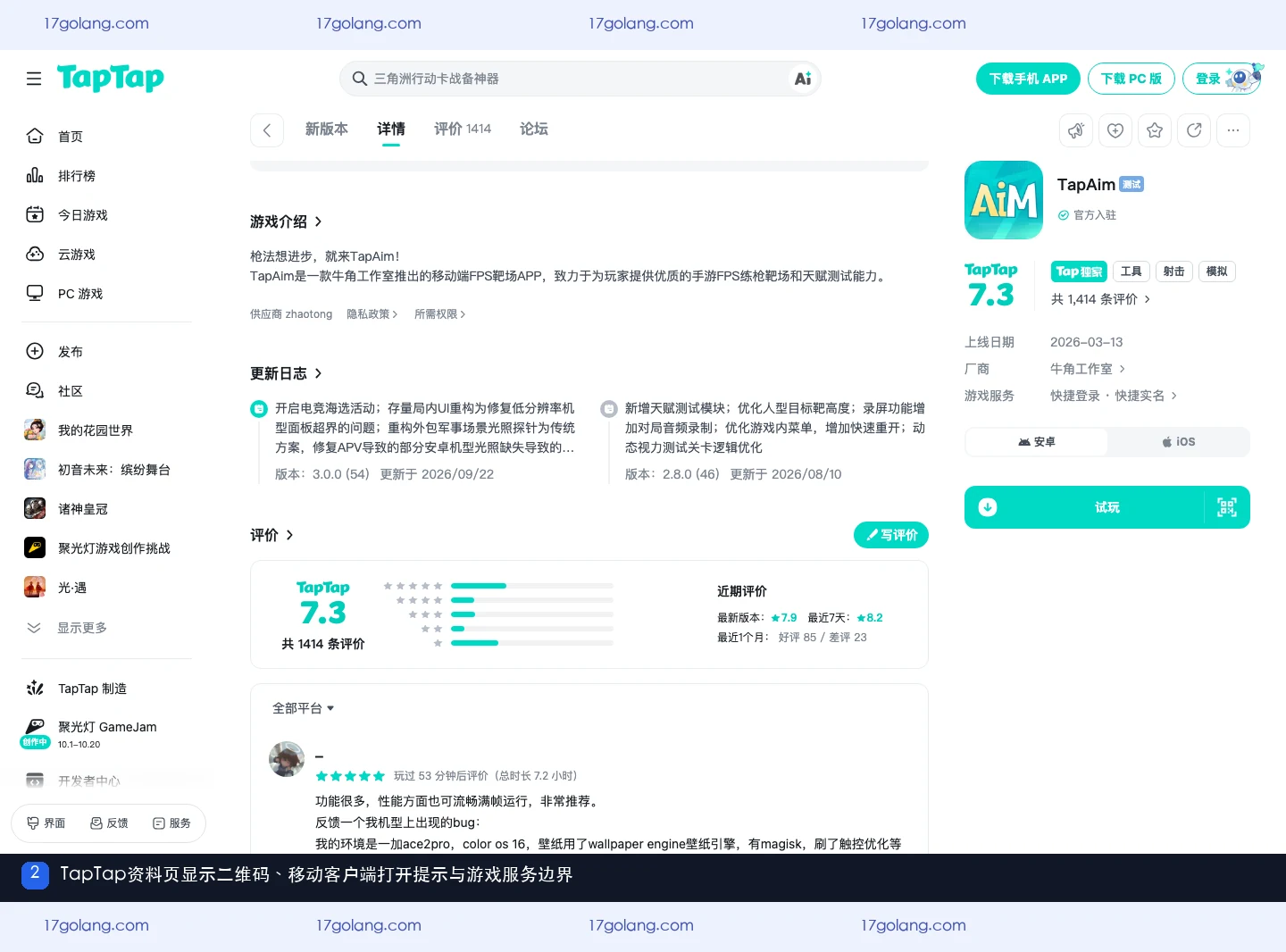Click the 射击 tag
Image resolution: width=1286 pixels, height=952 pixels.
click(1173, 271)
